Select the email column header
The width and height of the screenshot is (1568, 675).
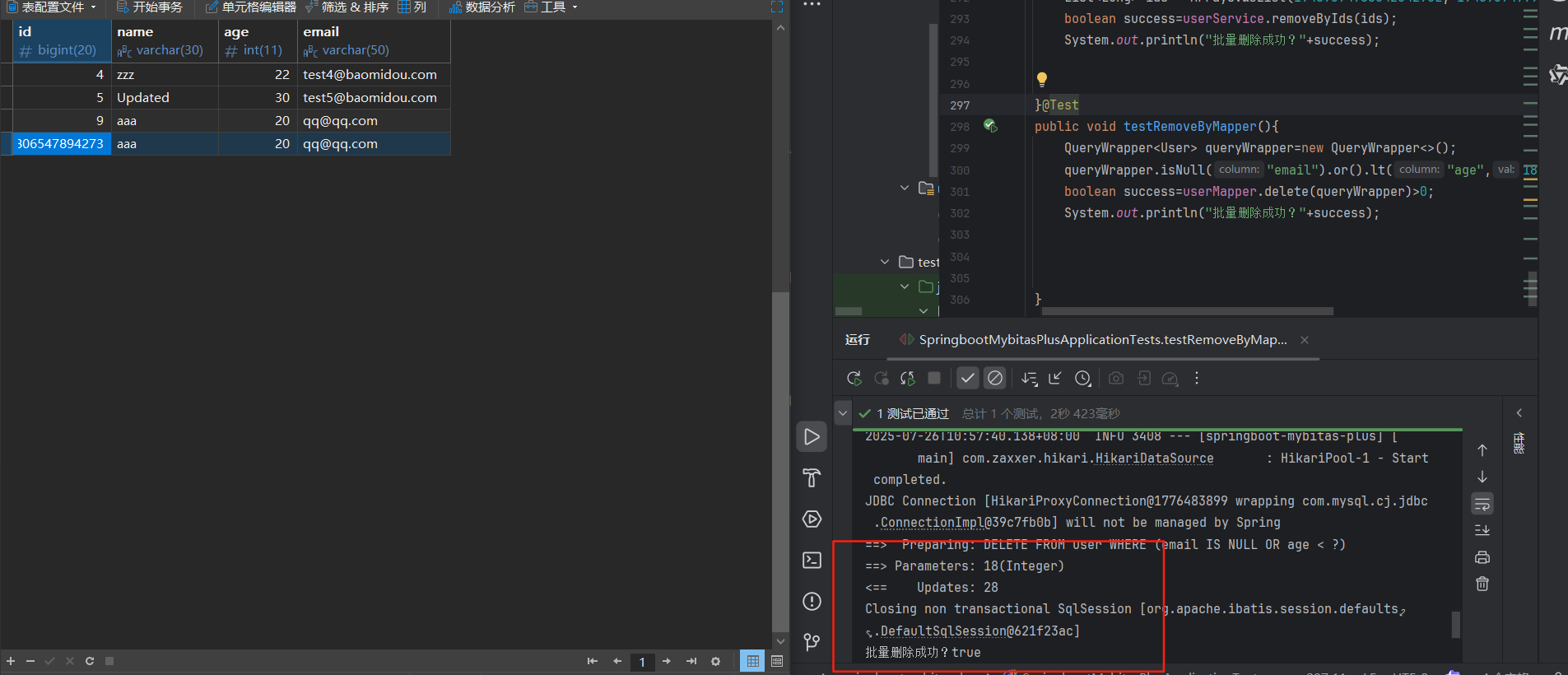(x=374, y=41)
